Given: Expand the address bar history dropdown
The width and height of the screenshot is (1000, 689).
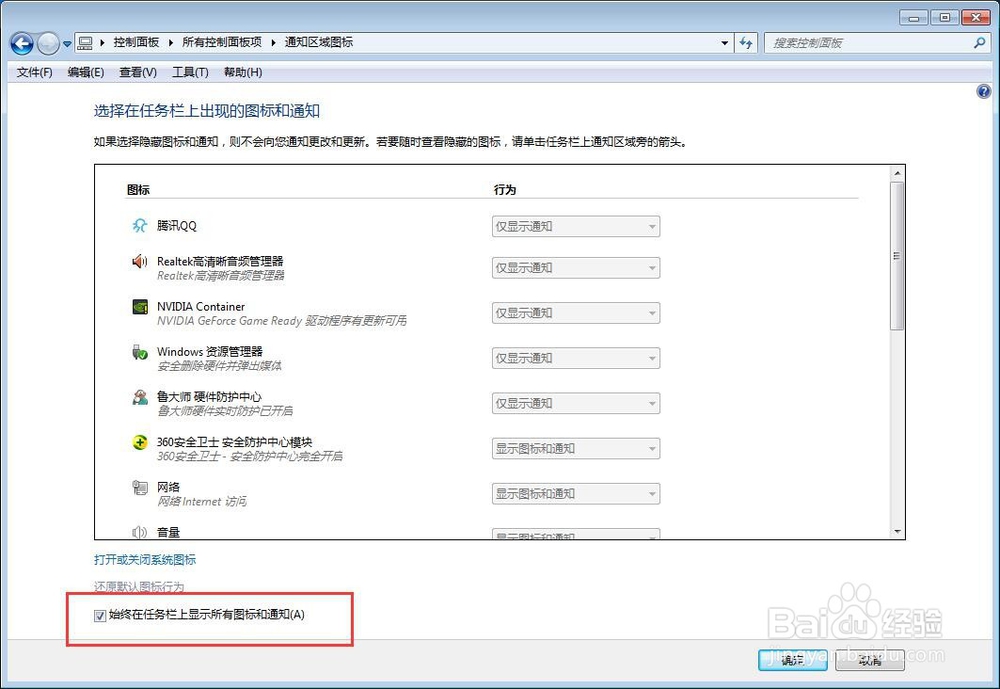Looking at the screenshot, I should 724,43.
